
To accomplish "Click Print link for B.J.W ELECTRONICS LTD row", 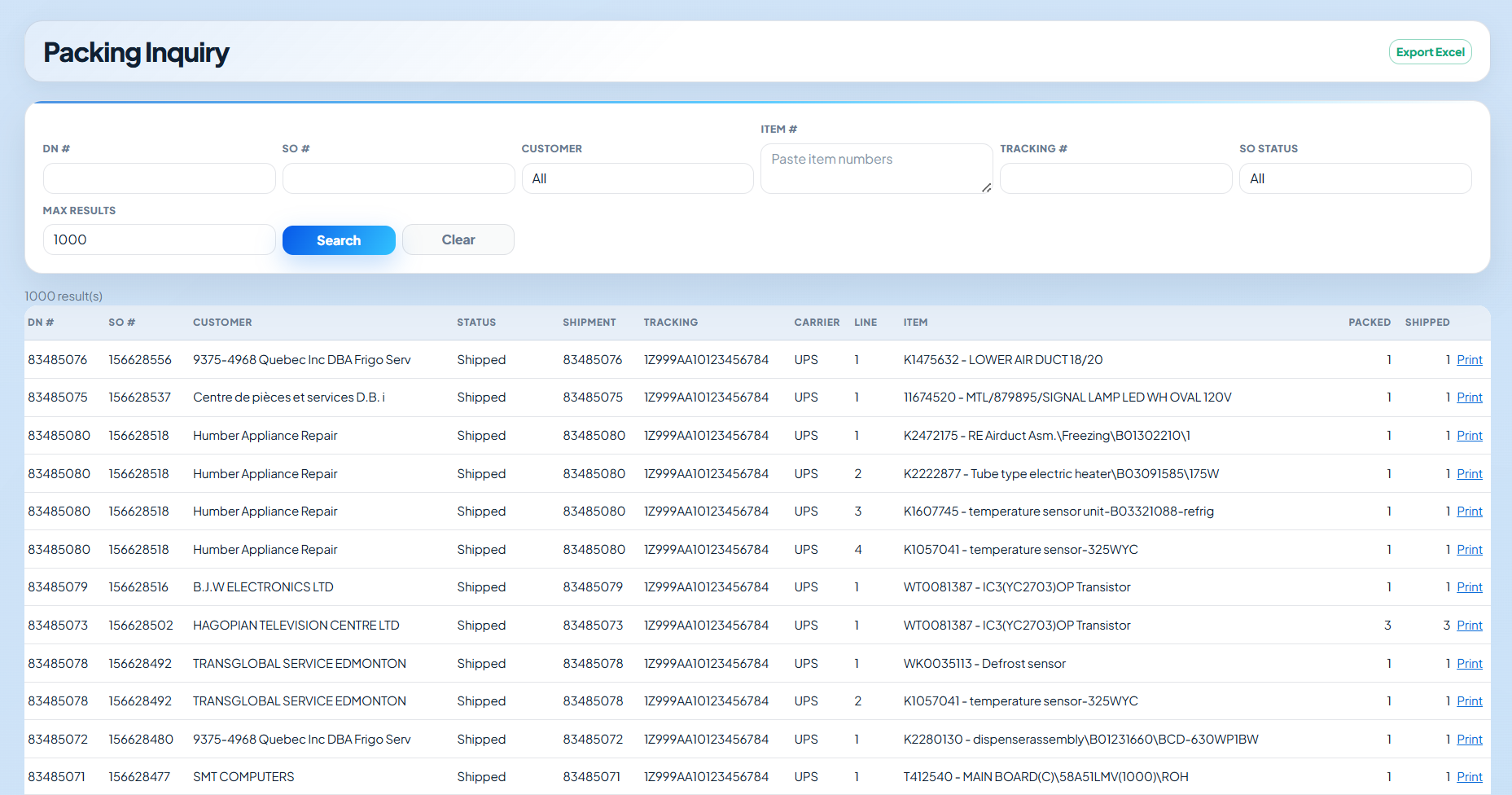I will [1469, 587].
